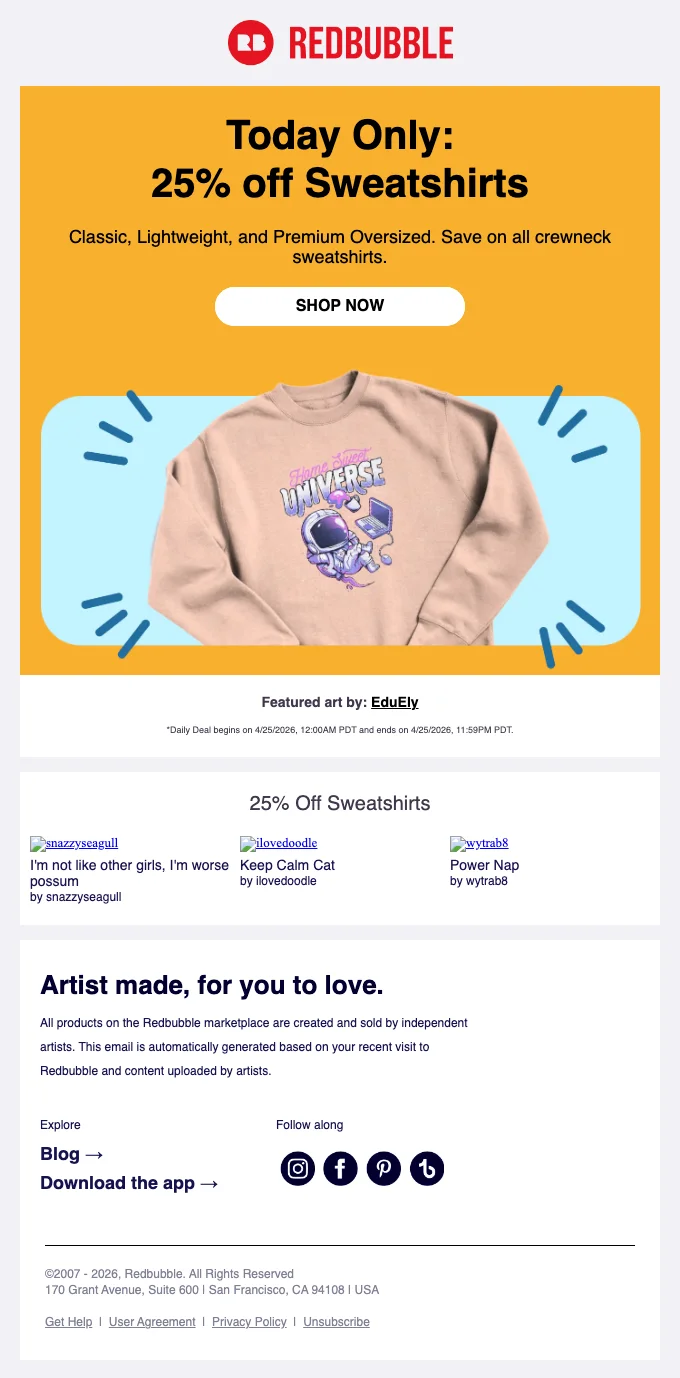Click Unsubscribe in the footer
The image size is (680, 1378).
[x=336, y=1322]
